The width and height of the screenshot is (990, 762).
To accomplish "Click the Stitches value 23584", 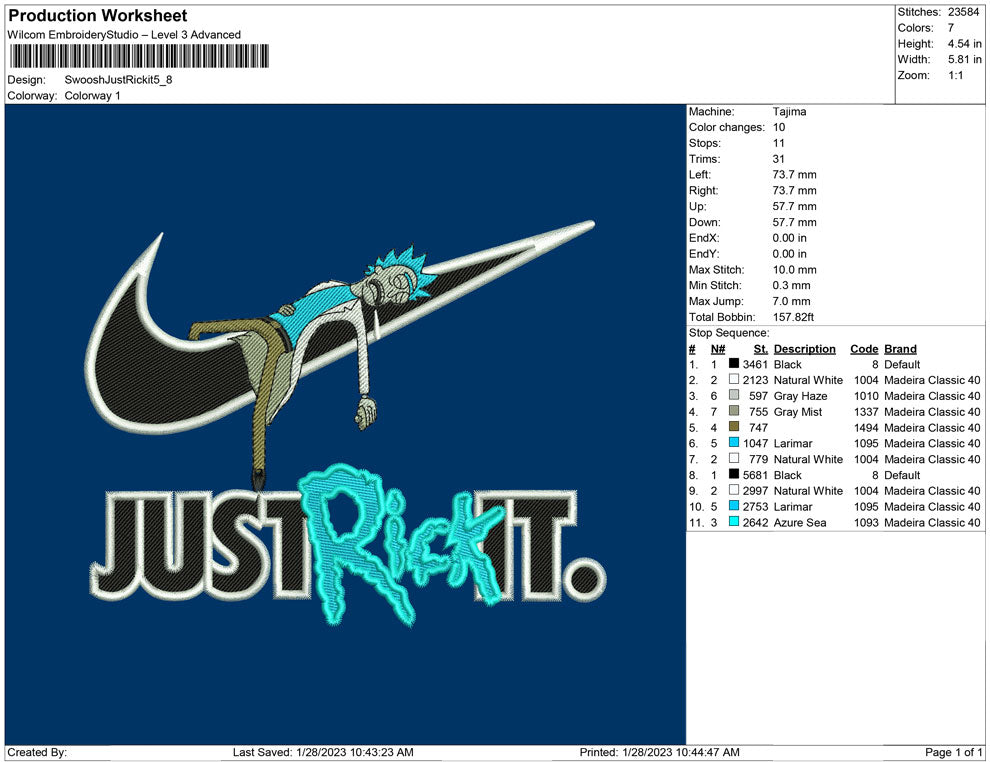I will pyautogui.click(x=962, y=12).
